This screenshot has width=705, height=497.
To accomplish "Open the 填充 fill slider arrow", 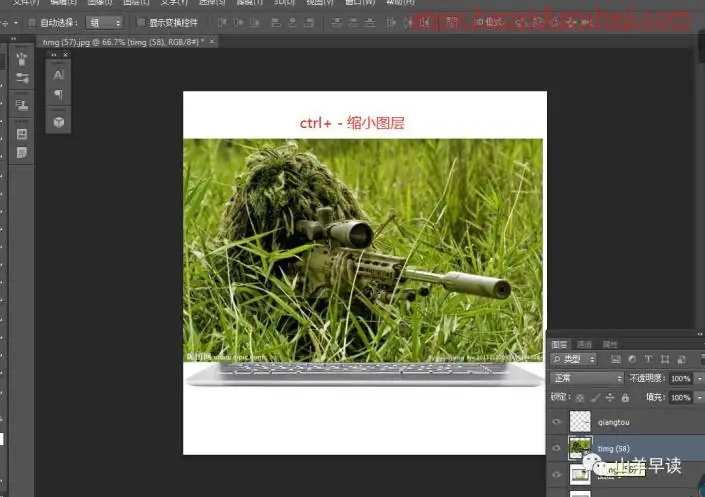I will [700, 398].
